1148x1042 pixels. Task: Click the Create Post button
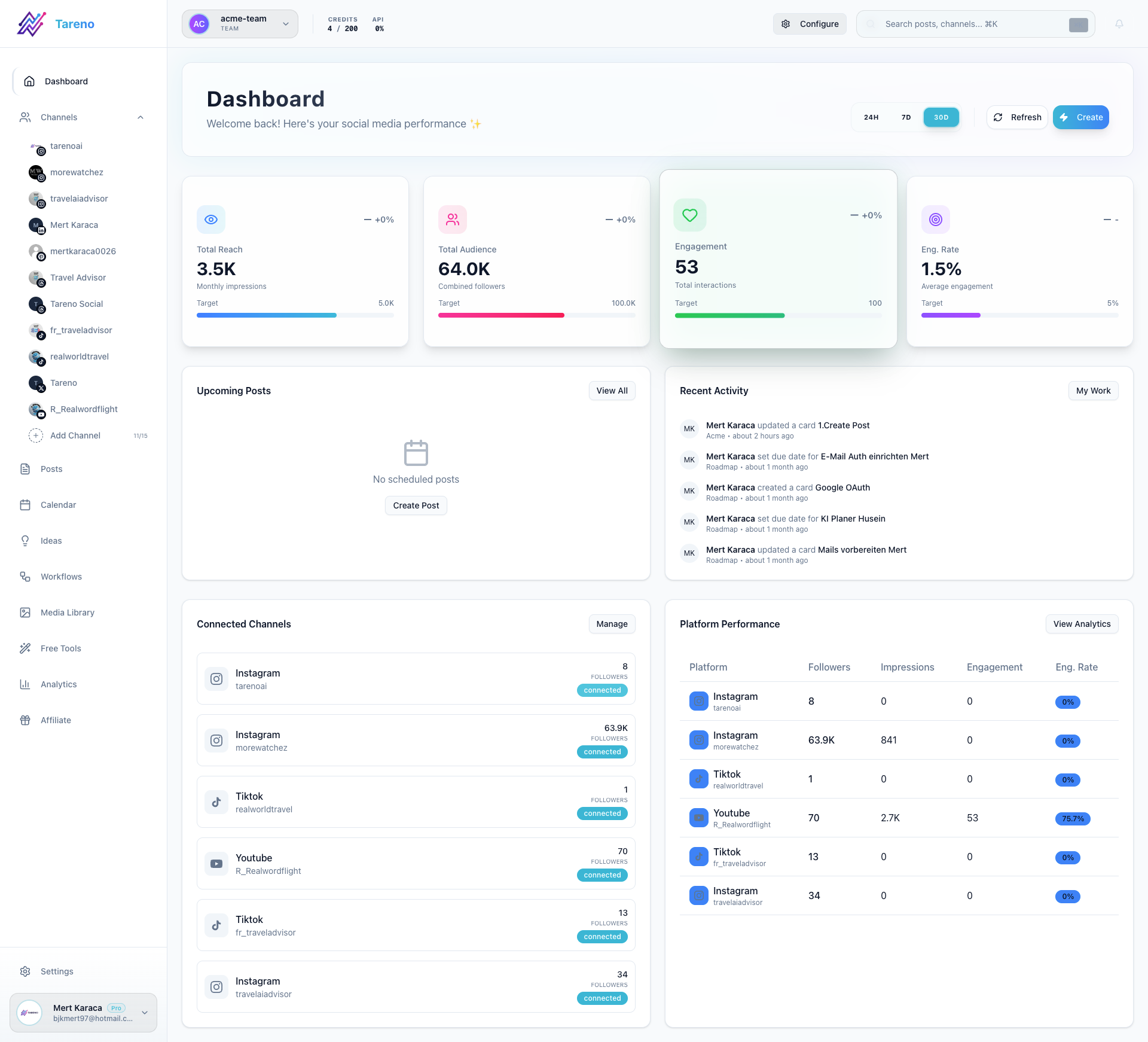[x=416, y=505]
